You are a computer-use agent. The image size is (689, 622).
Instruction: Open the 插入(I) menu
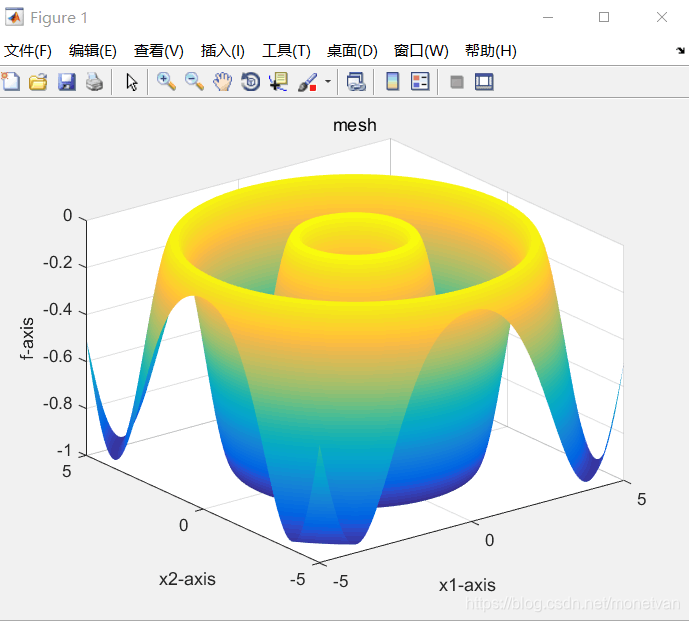pos(223,51)
